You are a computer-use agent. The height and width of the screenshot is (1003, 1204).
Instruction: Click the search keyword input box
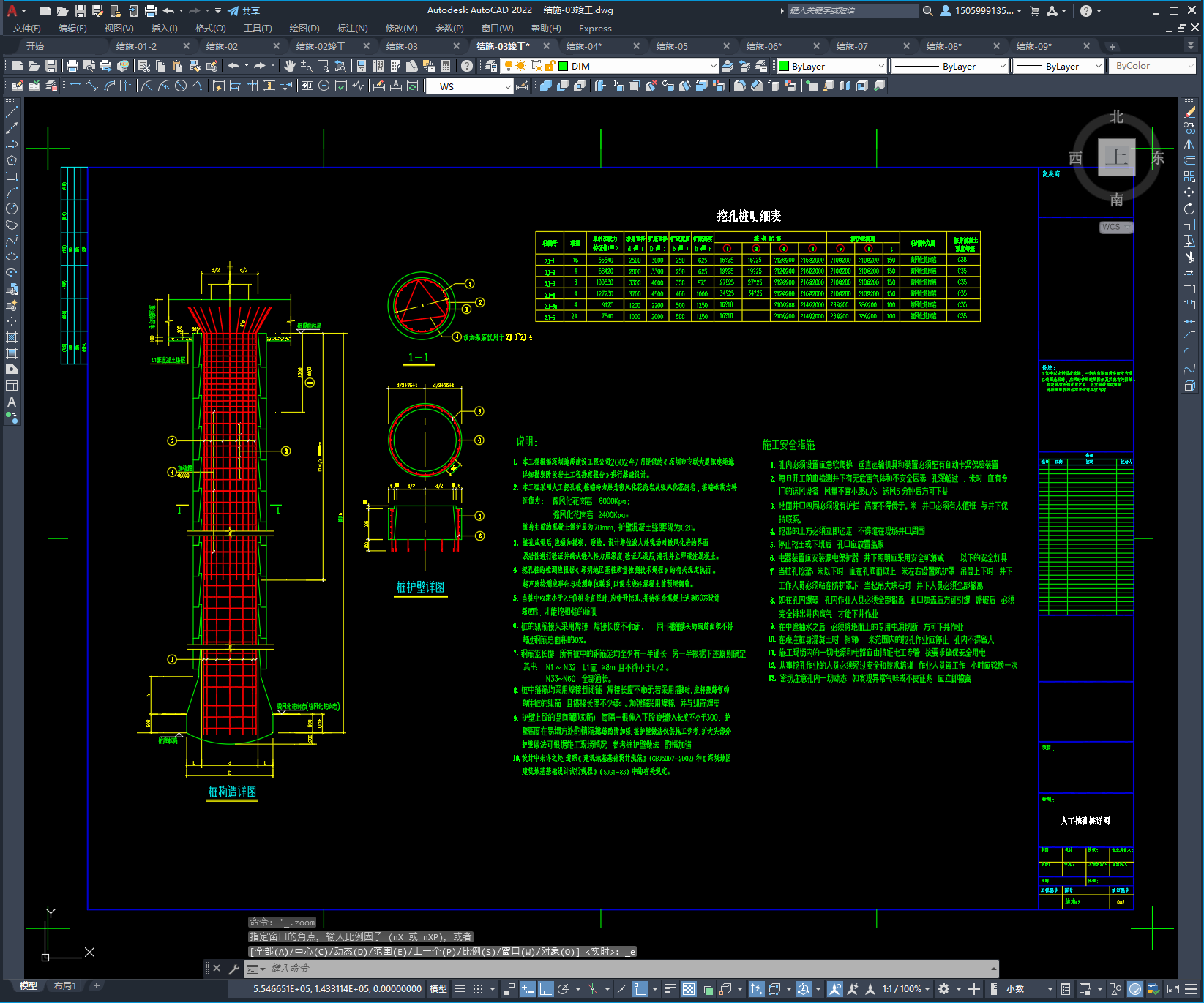pyautogui.click(x=853, y=11)
